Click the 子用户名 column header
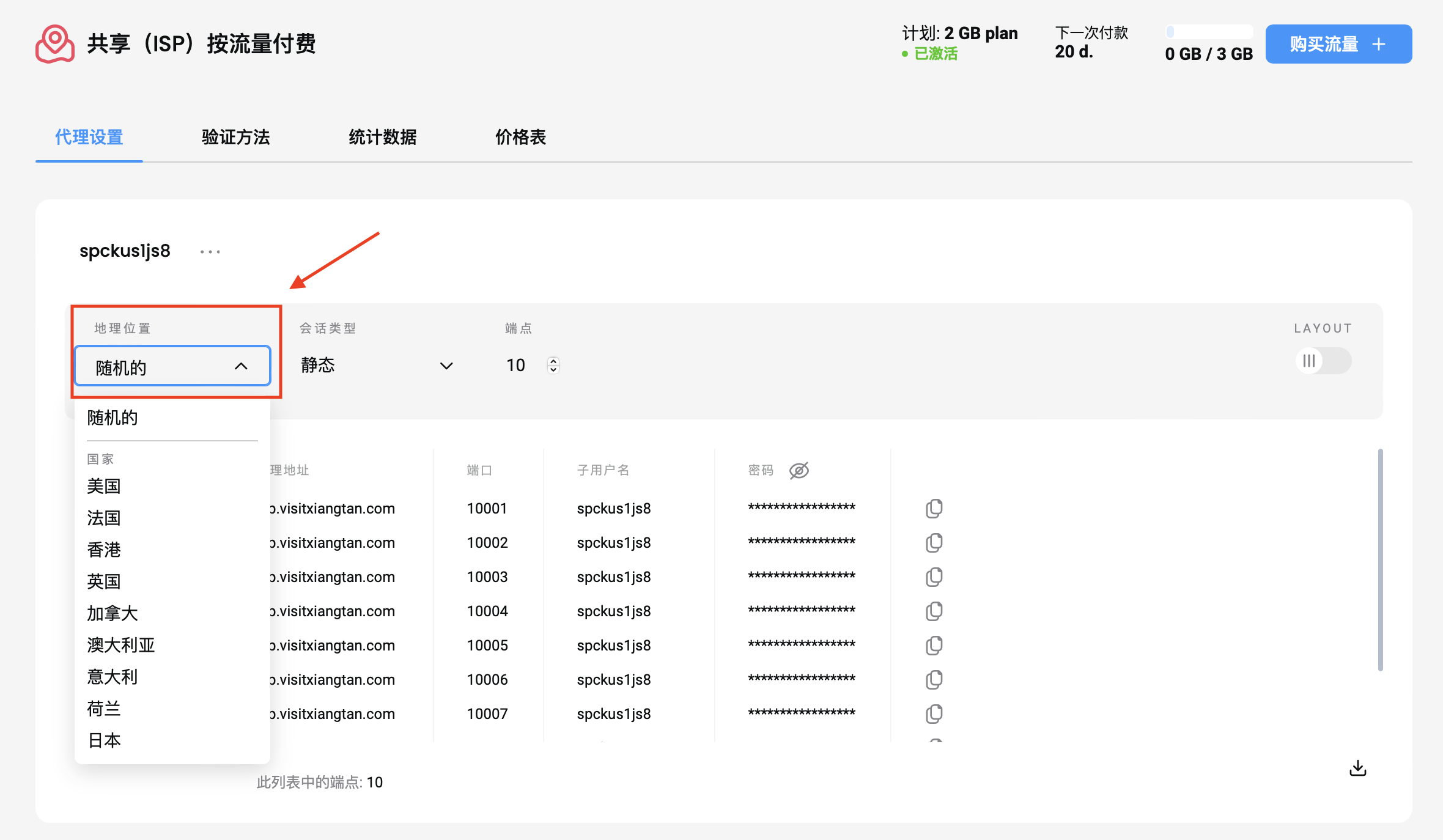 point(603,470)
